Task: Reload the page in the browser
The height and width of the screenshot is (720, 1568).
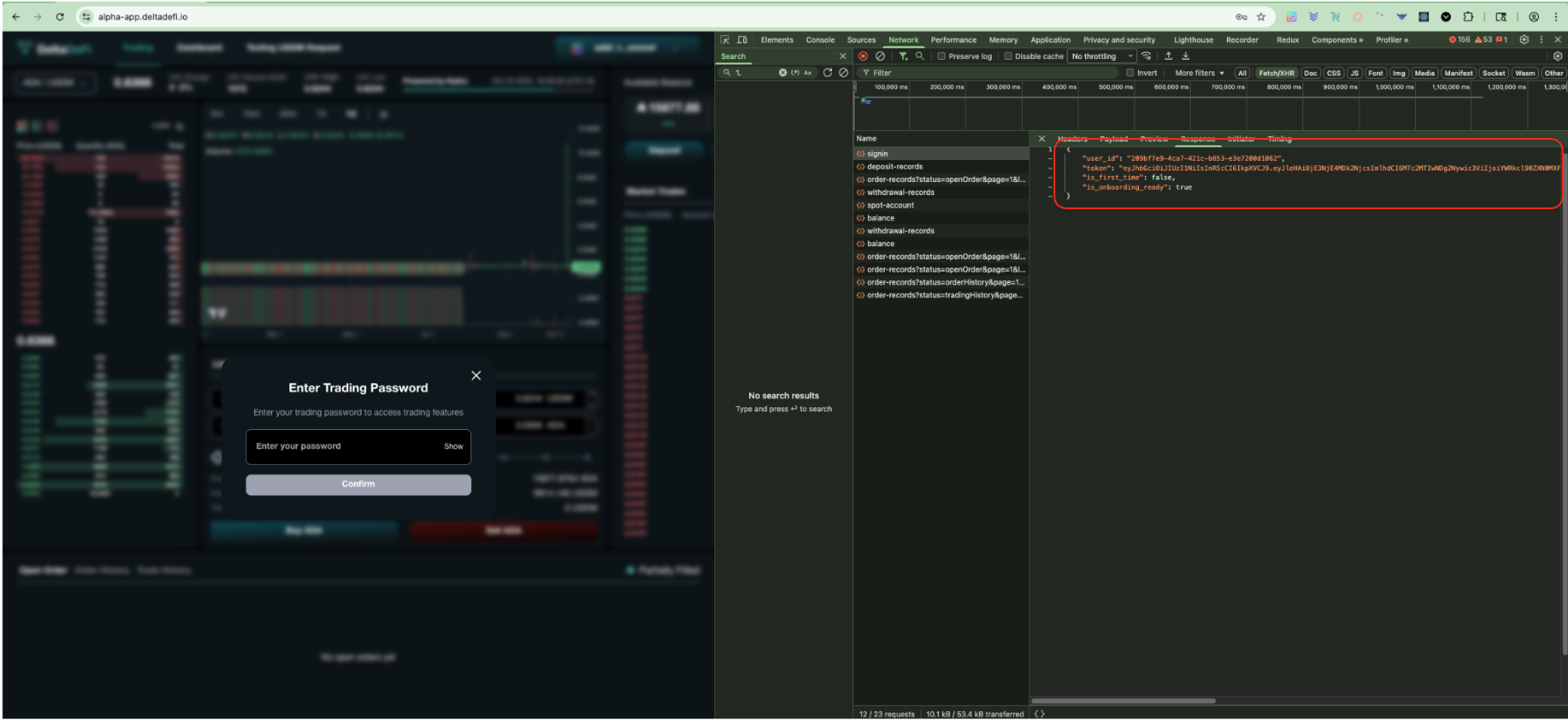Action: click(60, 17)
